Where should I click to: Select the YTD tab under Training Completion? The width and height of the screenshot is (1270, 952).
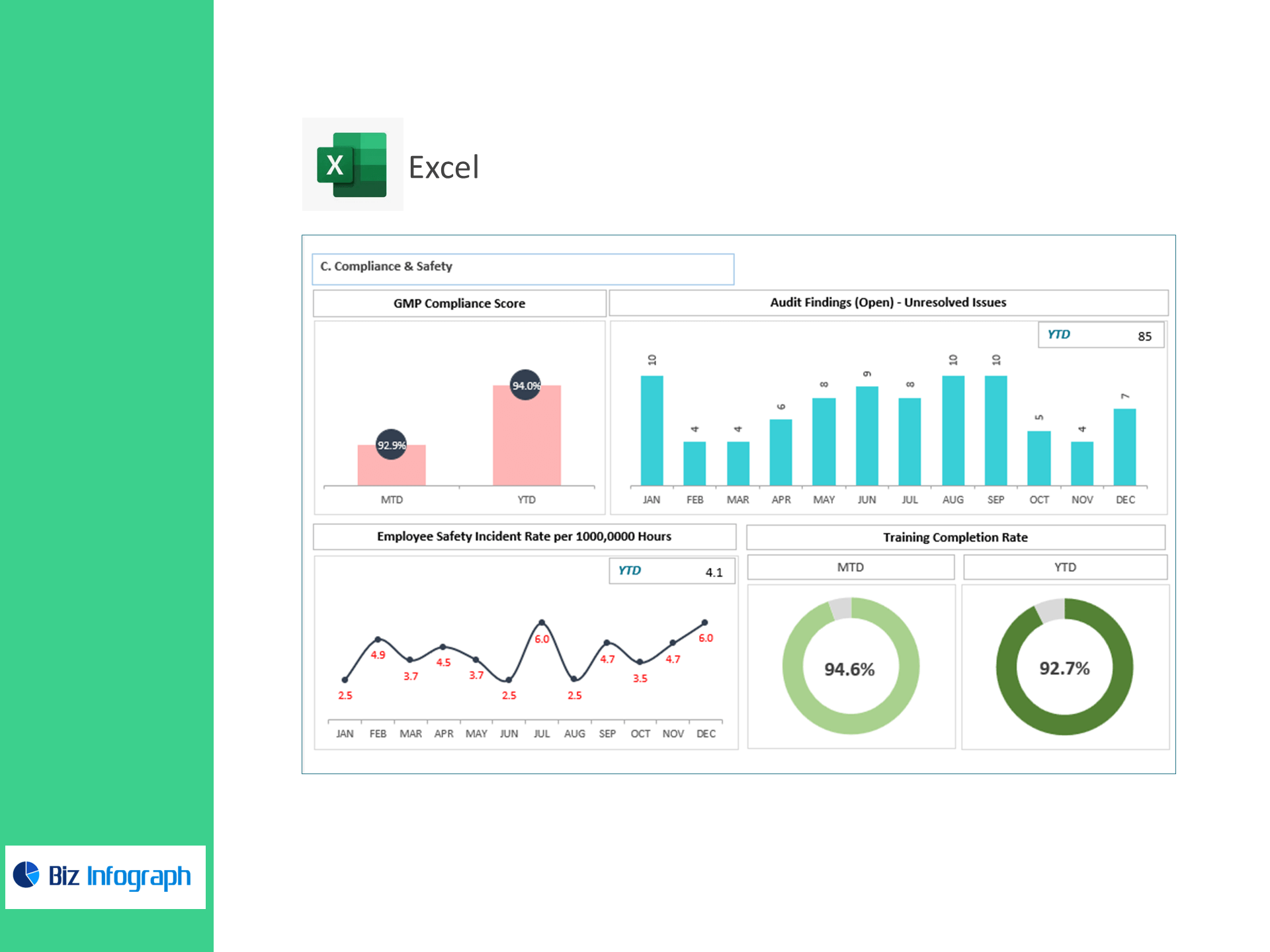point(1064,567)
